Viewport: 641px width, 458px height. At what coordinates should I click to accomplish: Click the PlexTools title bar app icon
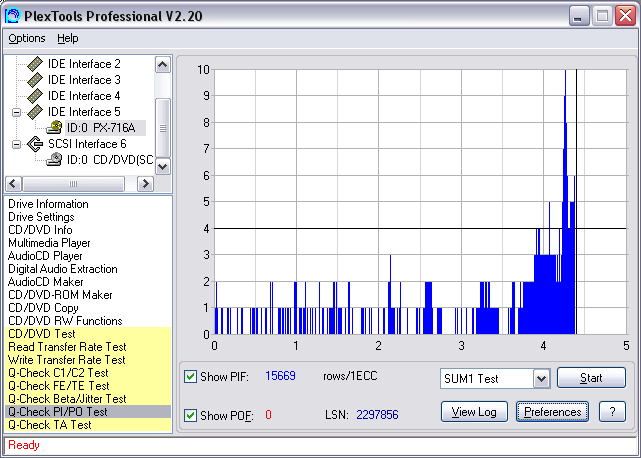pyautogui.click(x=13, y=16)
